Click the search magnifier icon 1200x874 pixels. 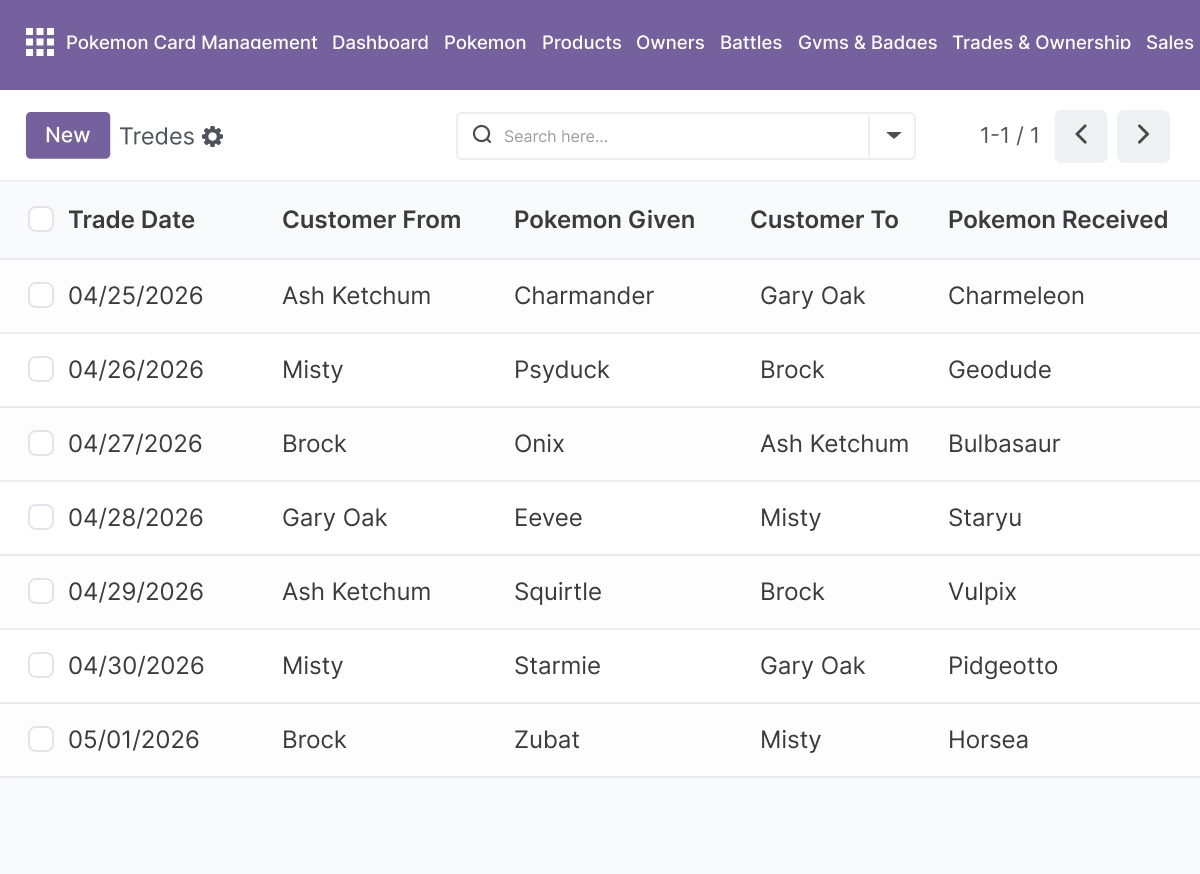[482, 135]
